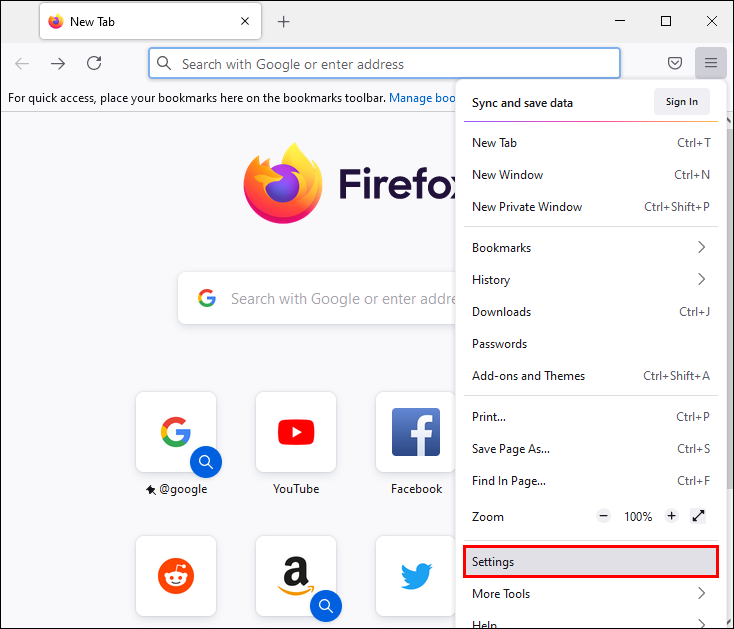Click the Firefox logo on the page
Screen dimensions: 734x629
pyautogui.click(x=283, y=183)
